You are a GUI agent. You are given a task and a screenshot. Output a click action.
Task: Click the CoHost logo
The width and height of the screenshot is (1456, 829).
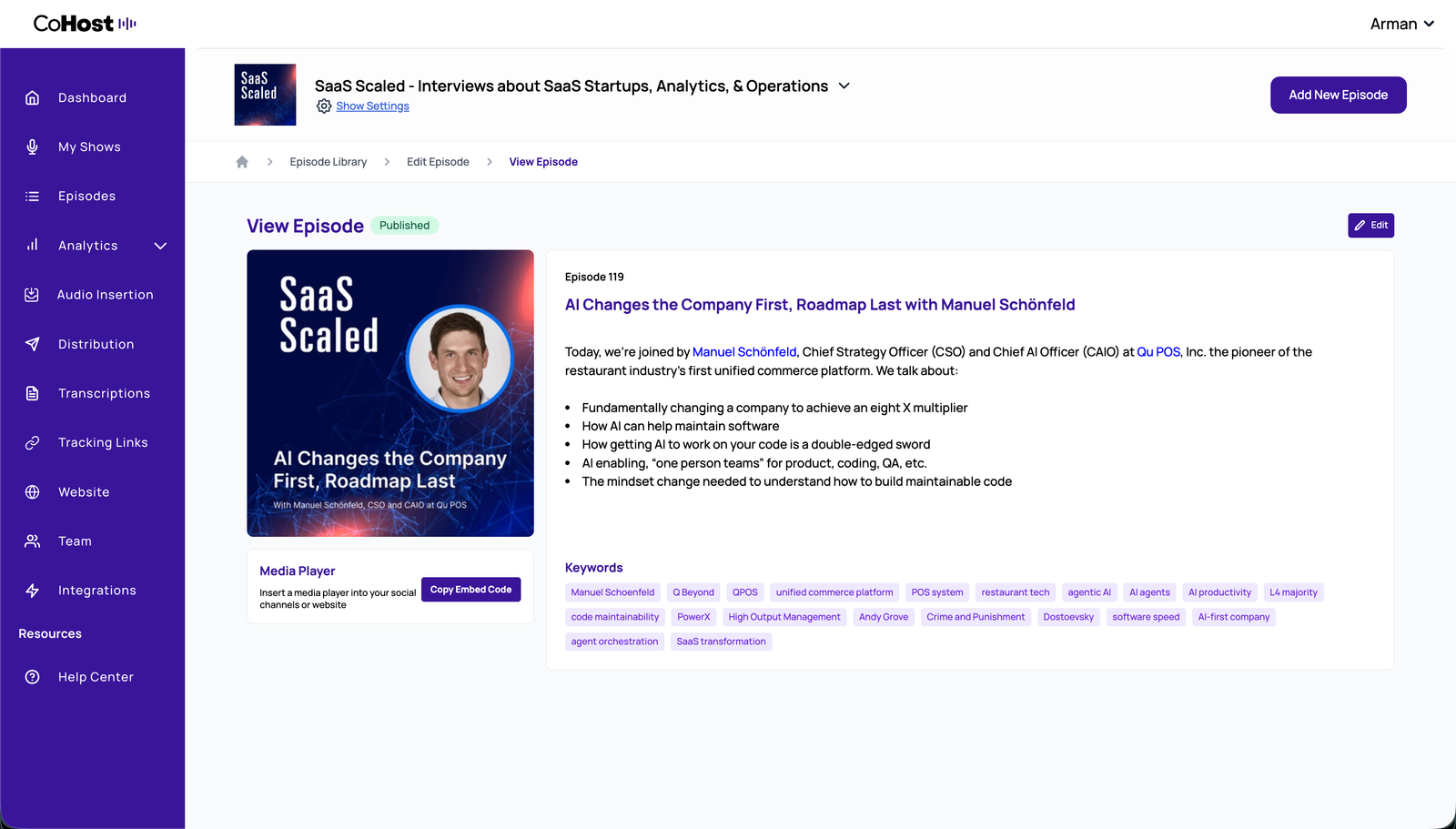tap(85, 24)
